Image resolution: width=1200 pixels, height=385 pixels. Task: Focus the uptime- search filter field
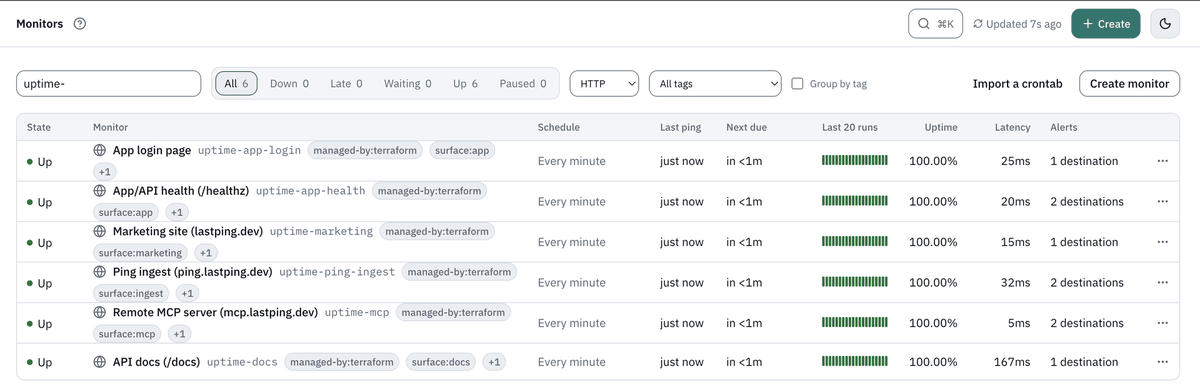tap(109, 84)
